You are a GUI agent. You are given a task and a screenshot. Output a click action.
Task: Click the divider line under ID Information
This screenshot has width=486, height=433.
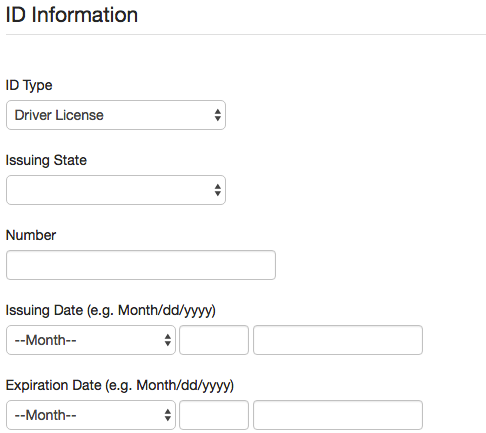coord(246,34)
